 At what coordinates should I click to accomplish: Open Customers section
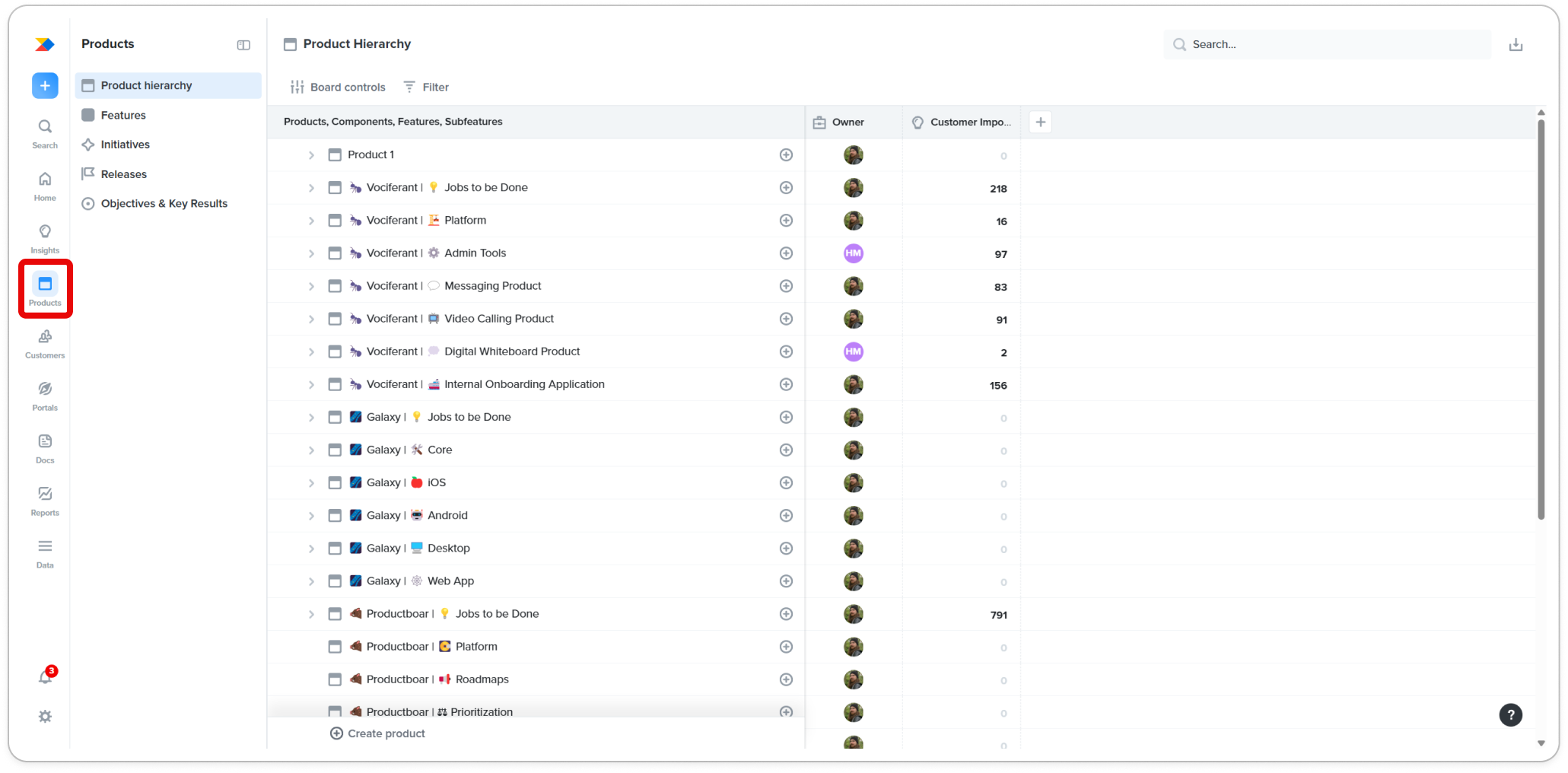coord(45,343)
